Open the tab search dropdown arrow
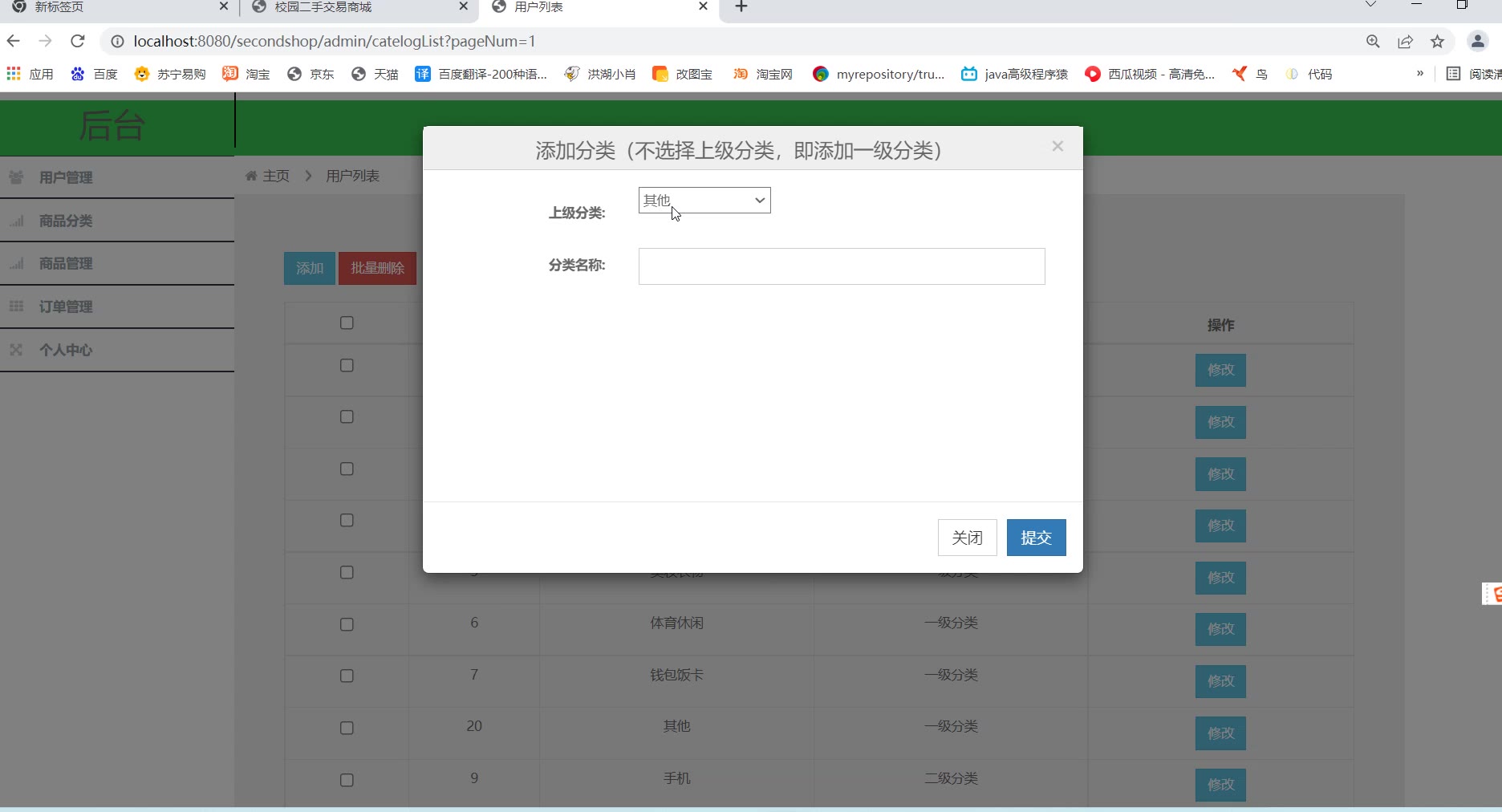This screenshot has width=1502, height=812. pyautogui.click(x=1370, y=6)
